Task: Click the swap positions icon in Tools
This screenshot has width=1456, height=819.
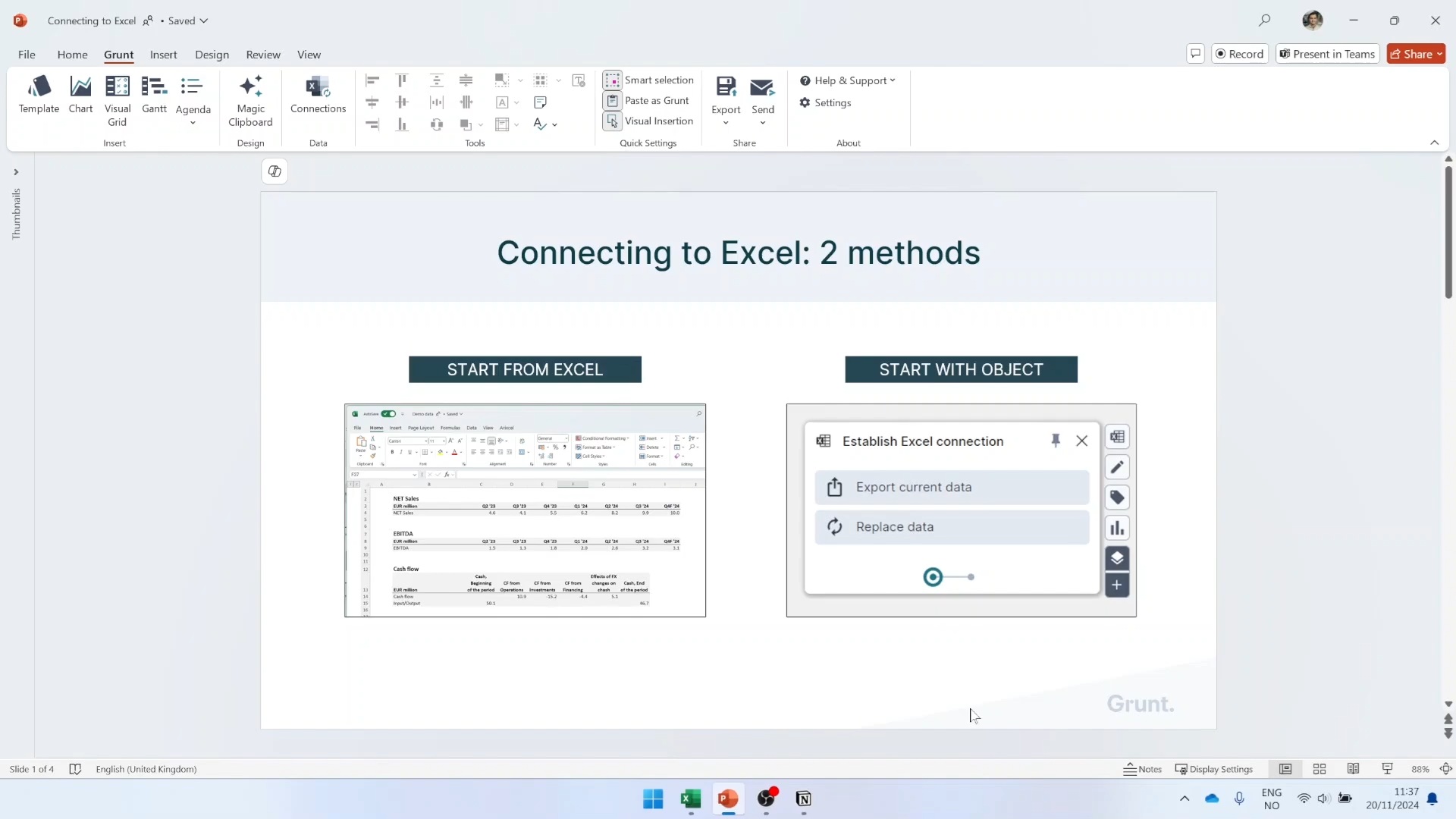Action: (437, 124)
